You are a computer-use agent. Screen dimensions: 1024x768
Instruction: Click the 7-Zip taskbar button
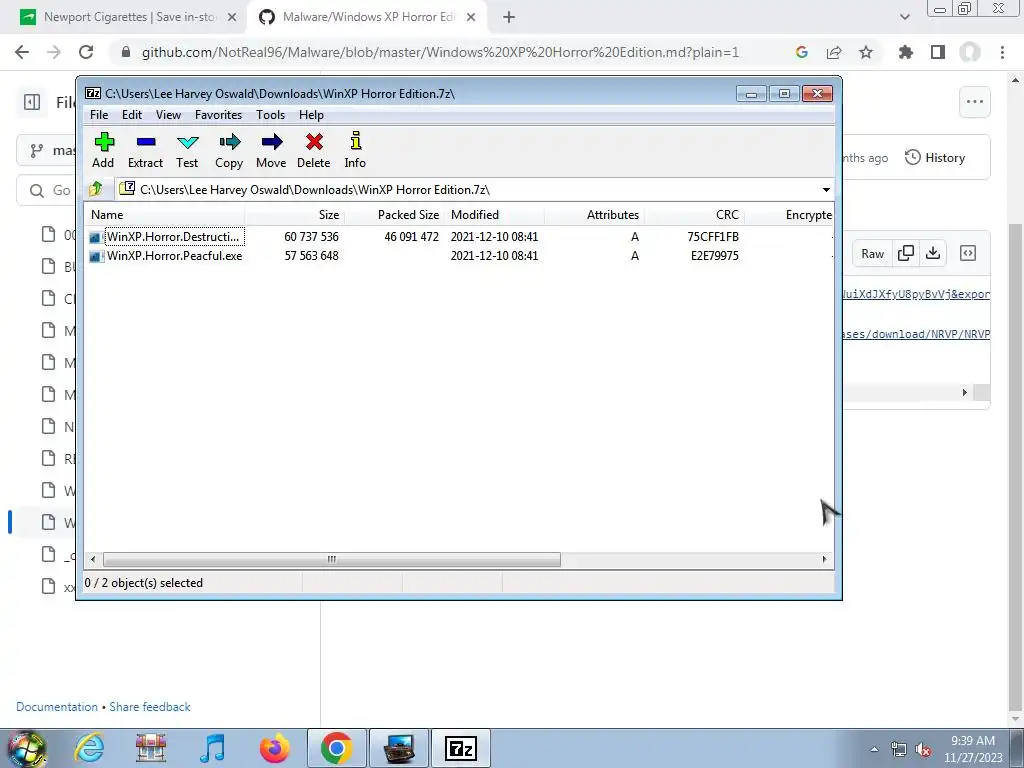(460, 748)
